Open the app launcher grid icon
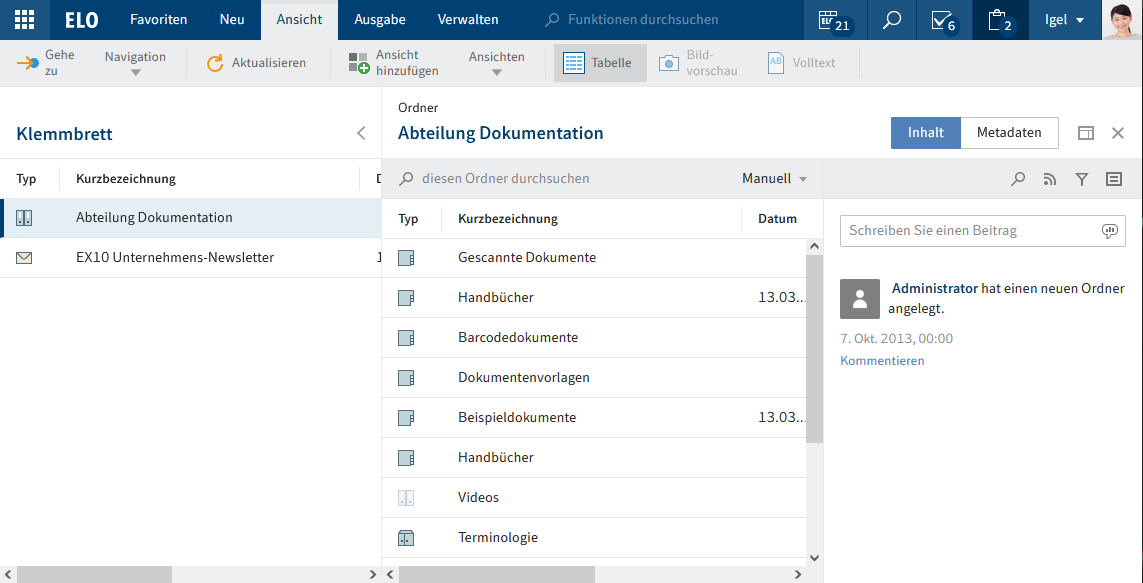Viewport: 1143px width, 583px height. click(24, 20)
